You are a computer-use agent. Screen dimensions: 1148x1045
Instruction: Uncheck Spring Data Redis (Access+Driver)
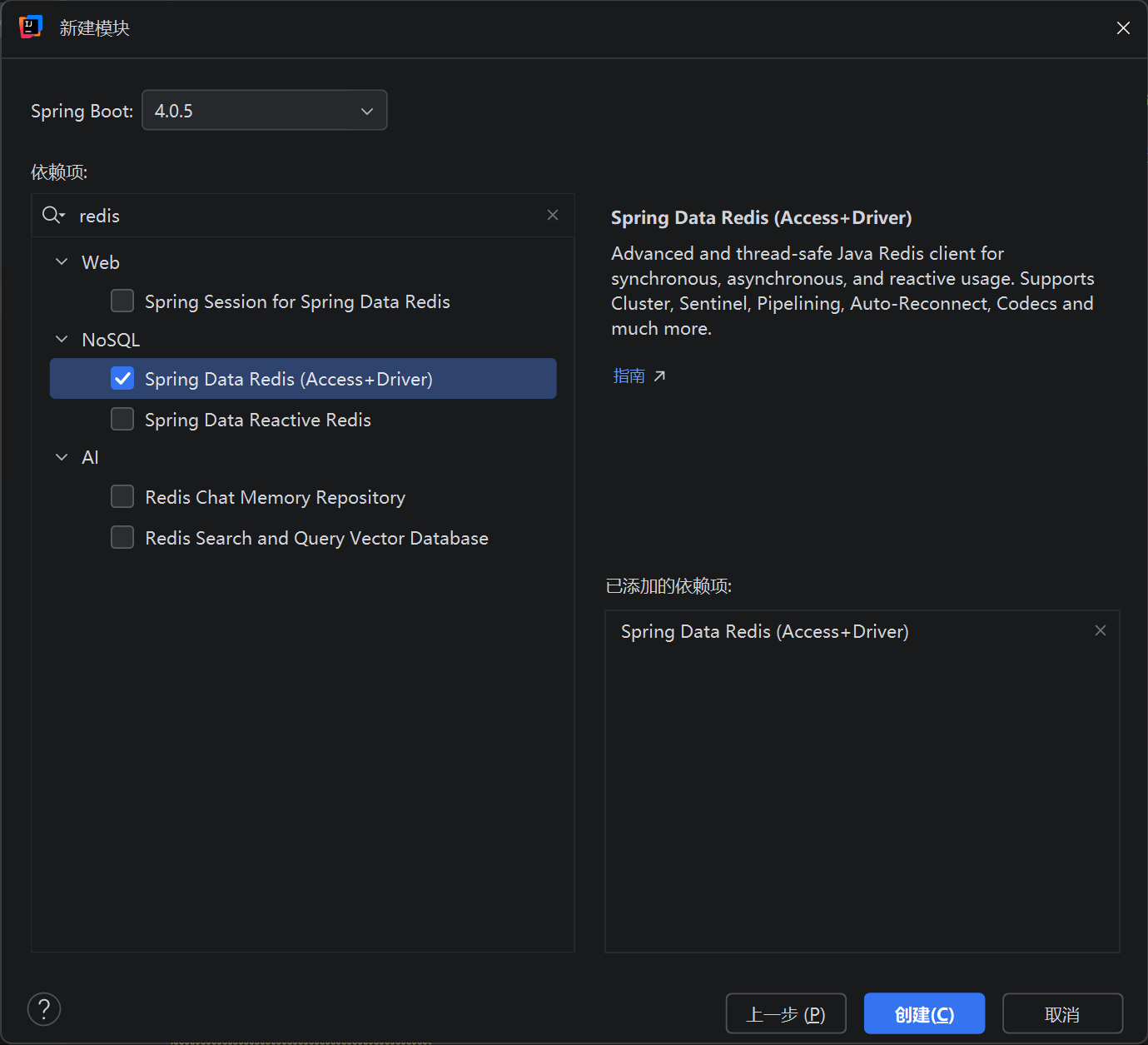(x=122, y=378)
